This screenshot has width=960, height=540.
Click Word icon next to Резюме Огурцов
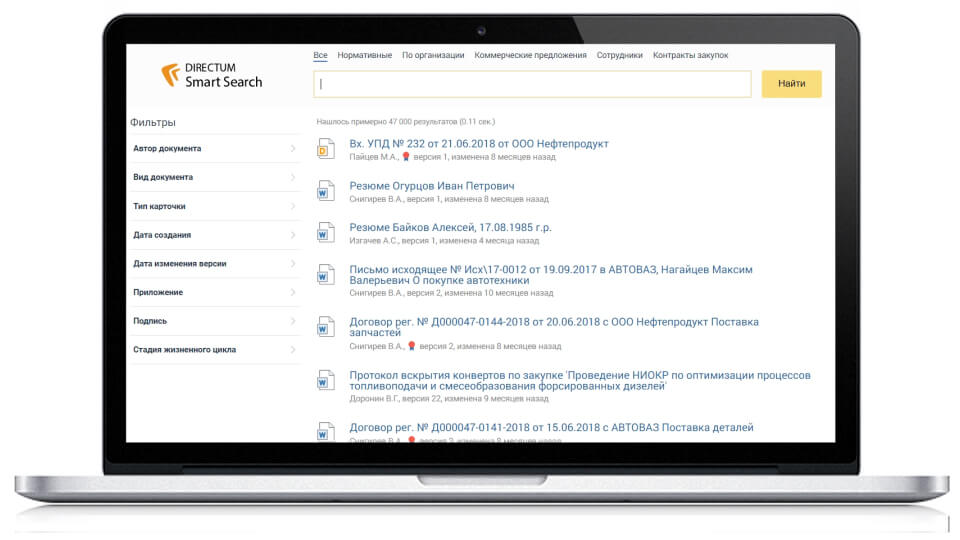tap(325, 191)
